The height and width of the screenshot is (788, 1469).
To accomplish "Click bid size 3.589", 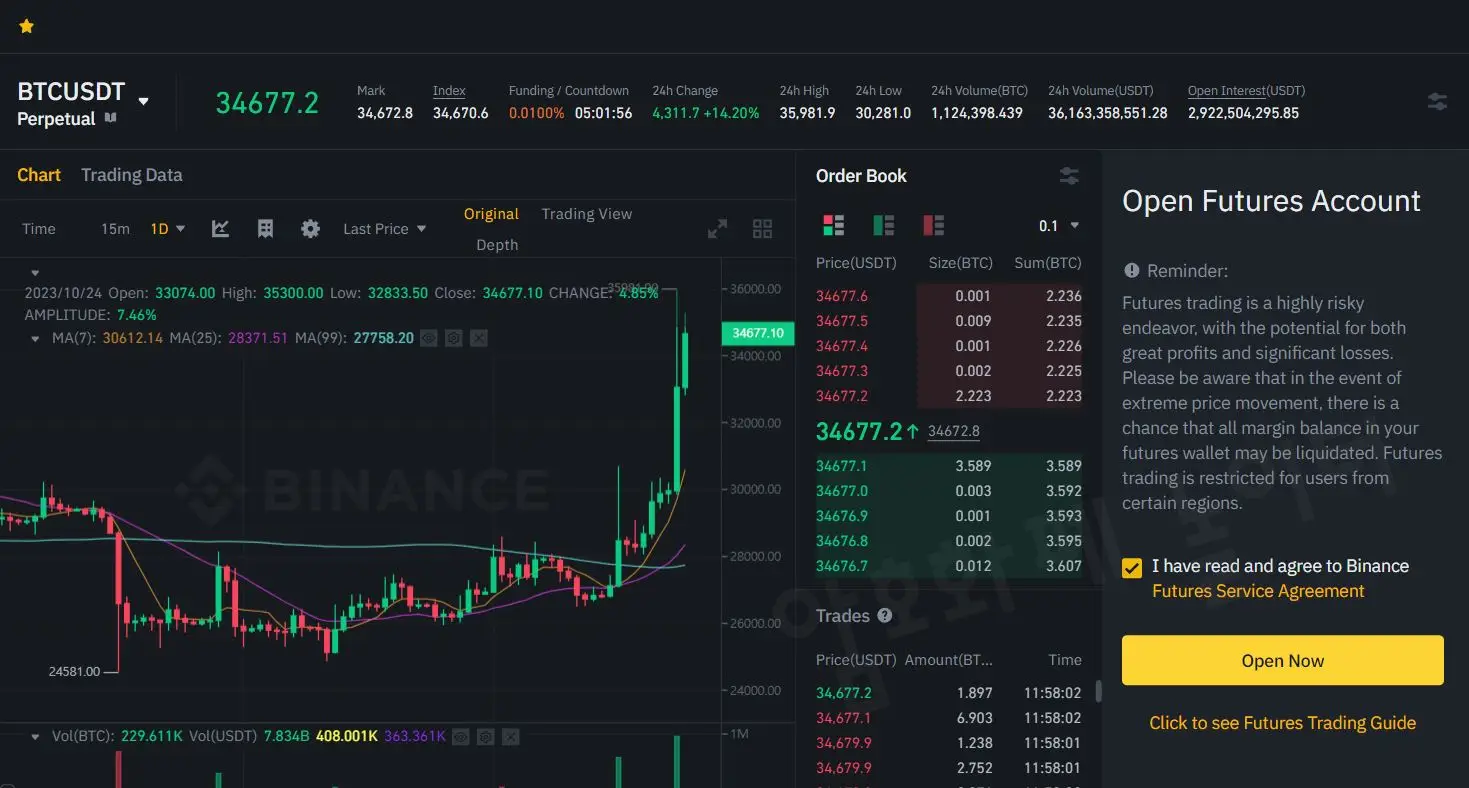I will [x=973, y=466].
